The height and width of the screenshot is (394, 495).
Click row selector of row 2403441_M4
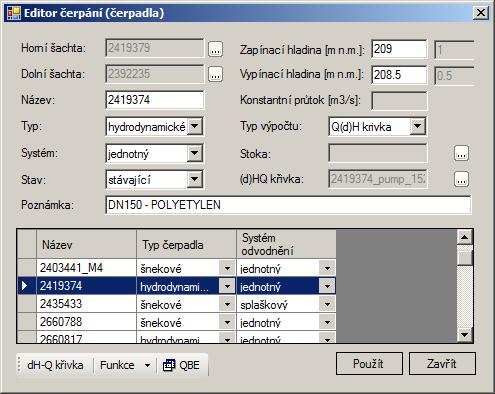coord(27,268)
